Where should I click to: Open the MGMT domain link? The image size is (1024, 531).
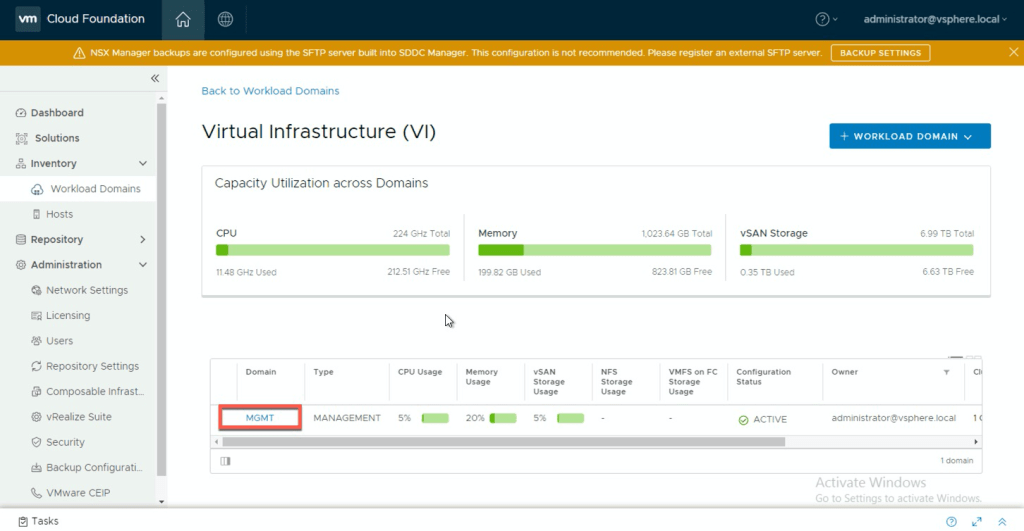pyautogui.click(x=260, y=418)
